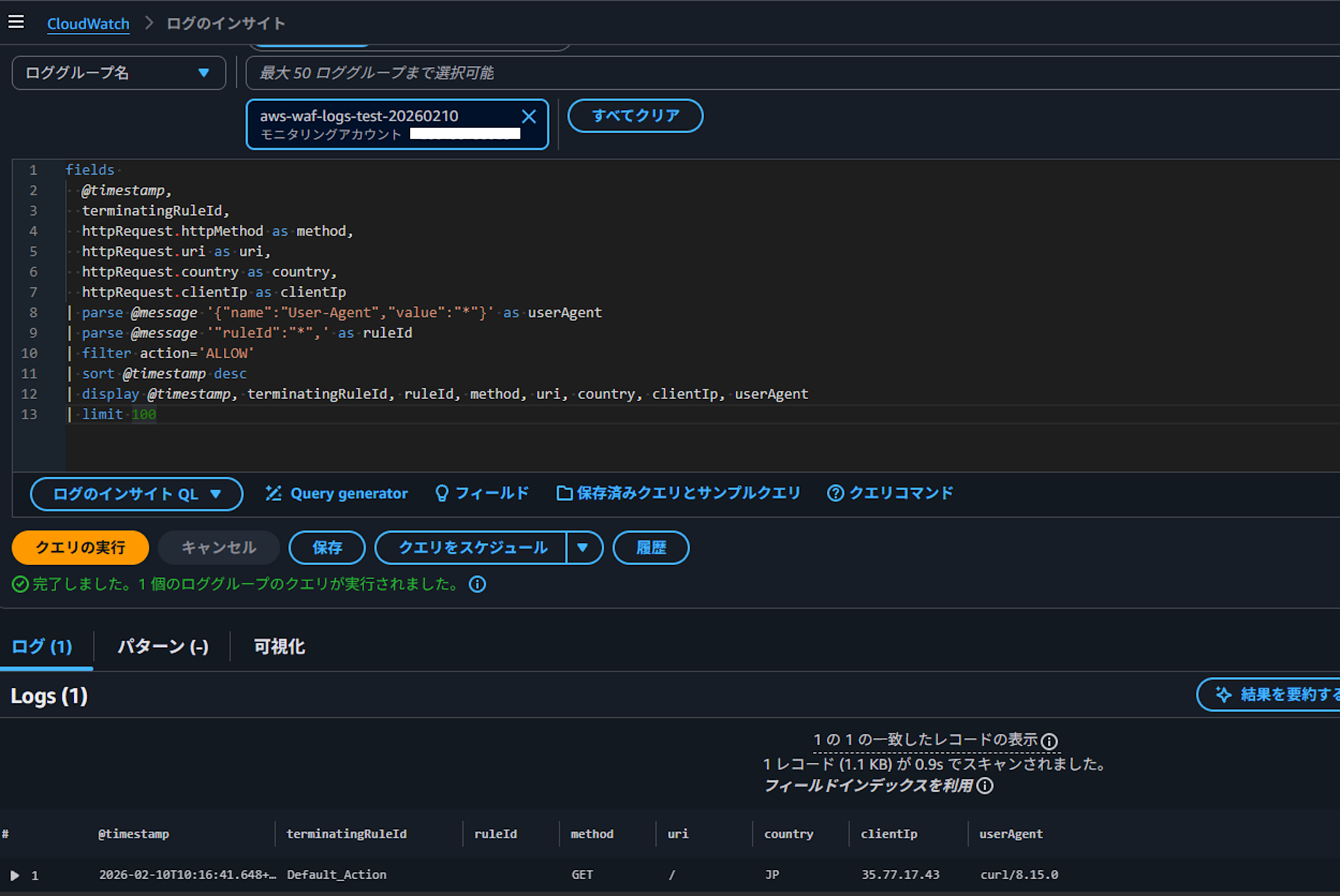
Task: Open the ログのインサイト QL language dropdown
Action: tap(137, 494)
